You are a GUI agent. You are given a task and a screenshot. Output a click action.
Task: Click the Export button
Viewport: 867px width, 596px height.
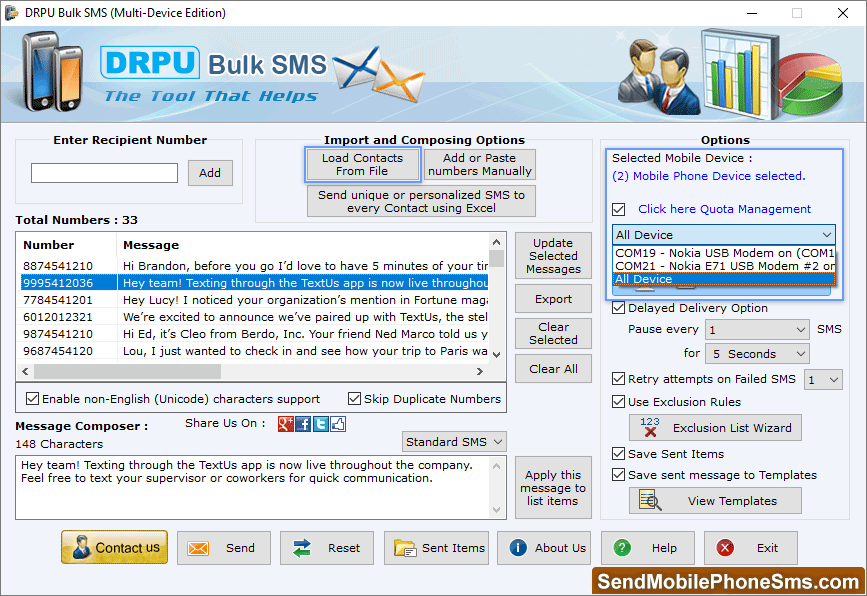pyautogui.click(x=553, y=299)
